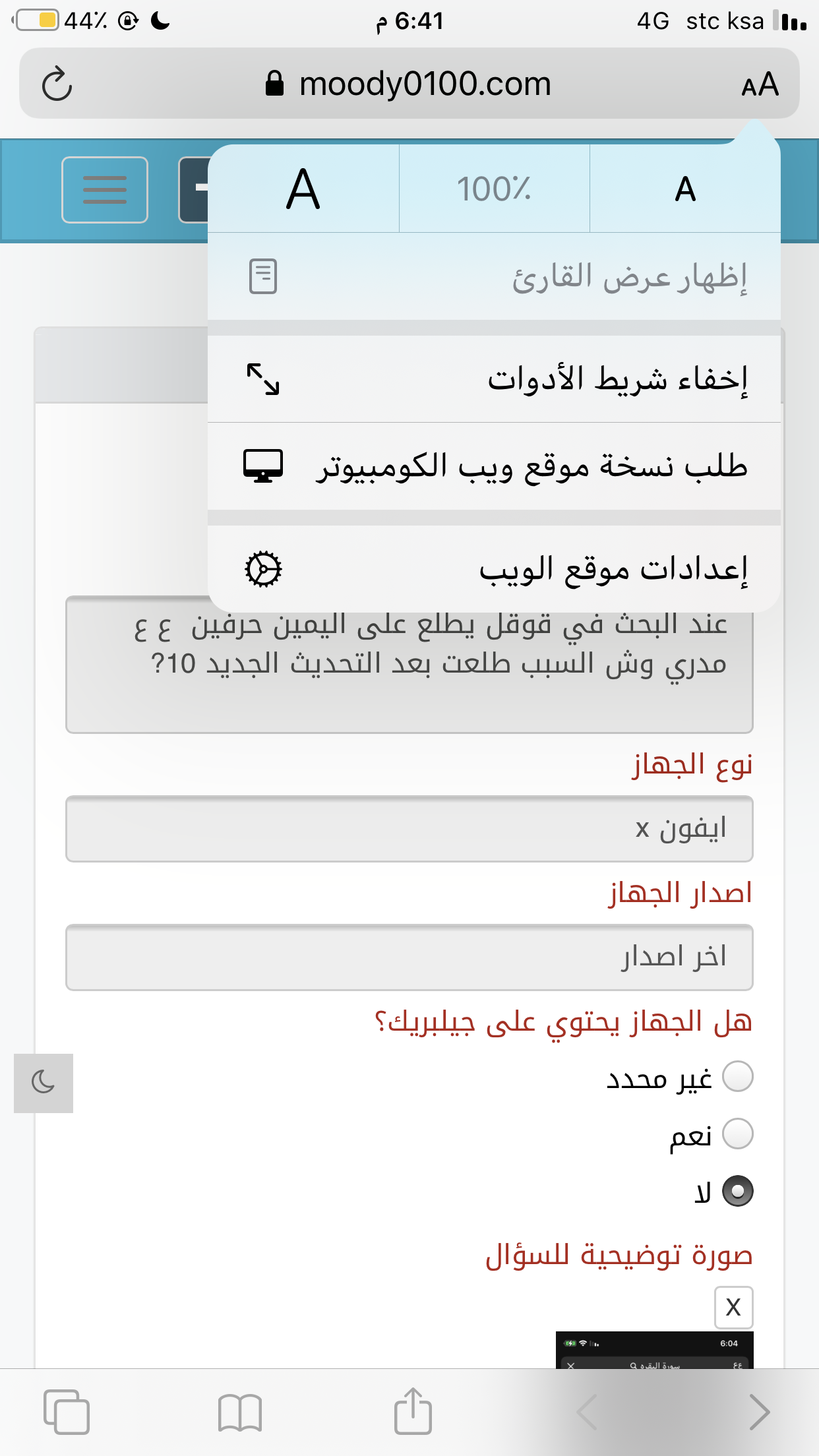Open the Safari tabs overview icon
The image size is (819, 1456).
(x=66, y=1412)
